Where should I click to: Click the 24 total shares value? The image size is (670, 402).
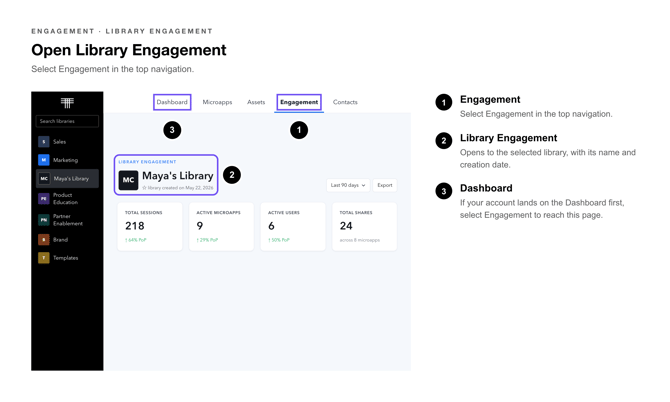pos(346,226)
